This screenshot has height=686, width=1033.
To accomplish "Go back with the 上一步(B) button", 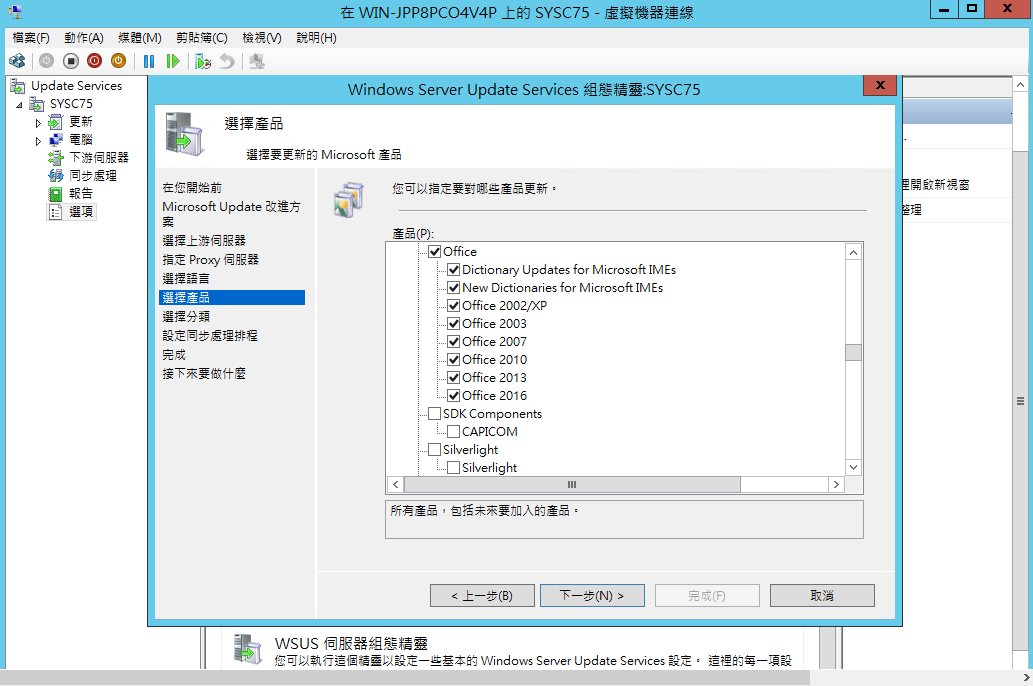I will (482, 596).
